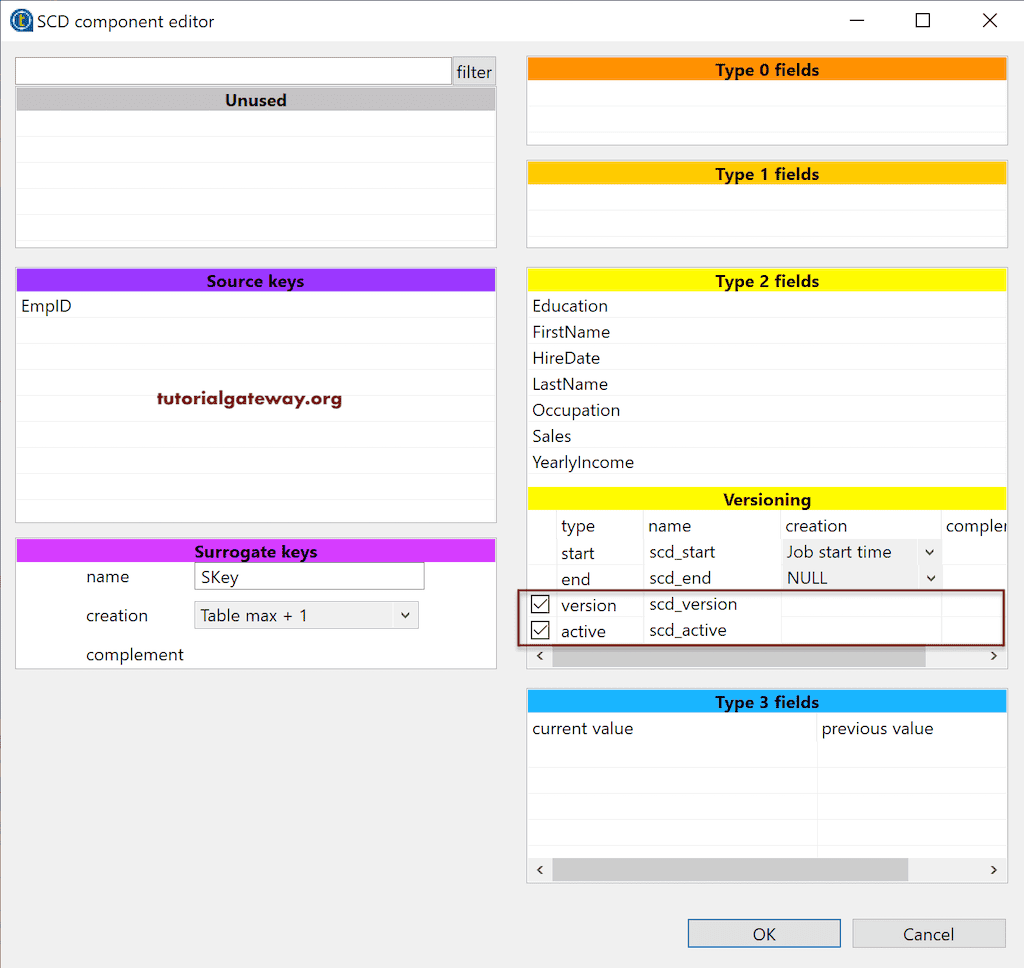The width and height of the screenshot is (1024, 968).
Task: Click the filter button
Action: (x=473, y=71)
